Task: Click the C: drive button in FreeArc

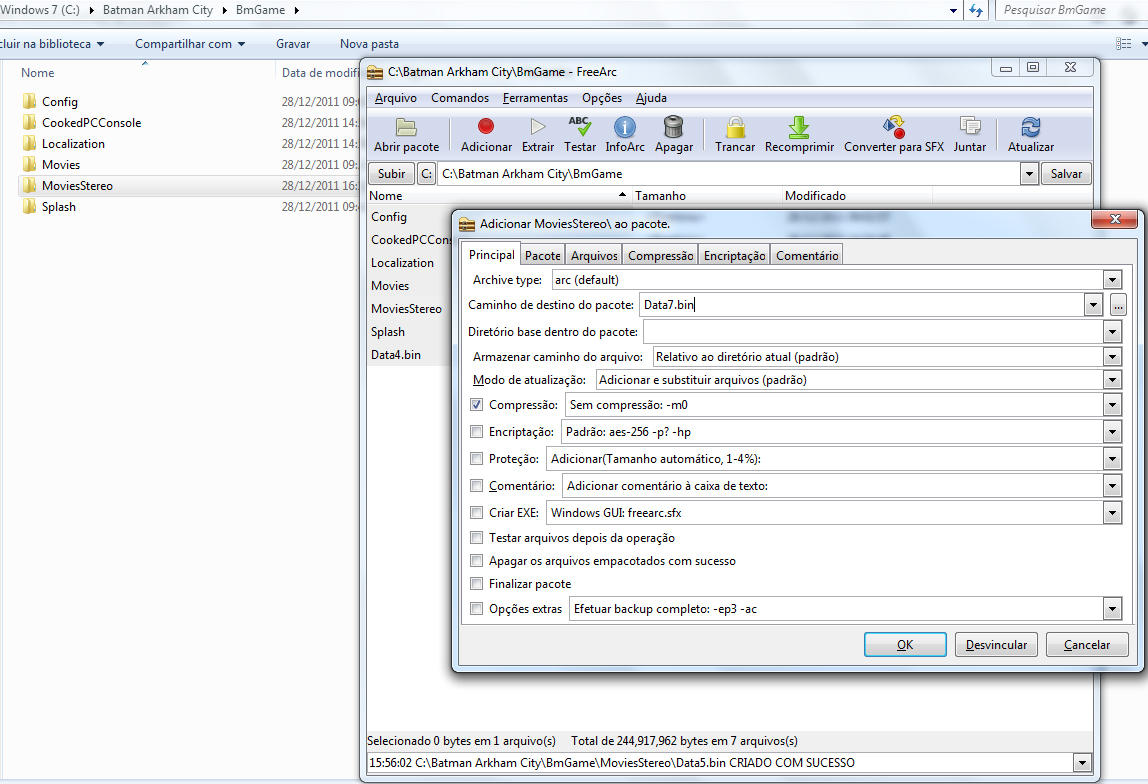Action: pos(425,173)
